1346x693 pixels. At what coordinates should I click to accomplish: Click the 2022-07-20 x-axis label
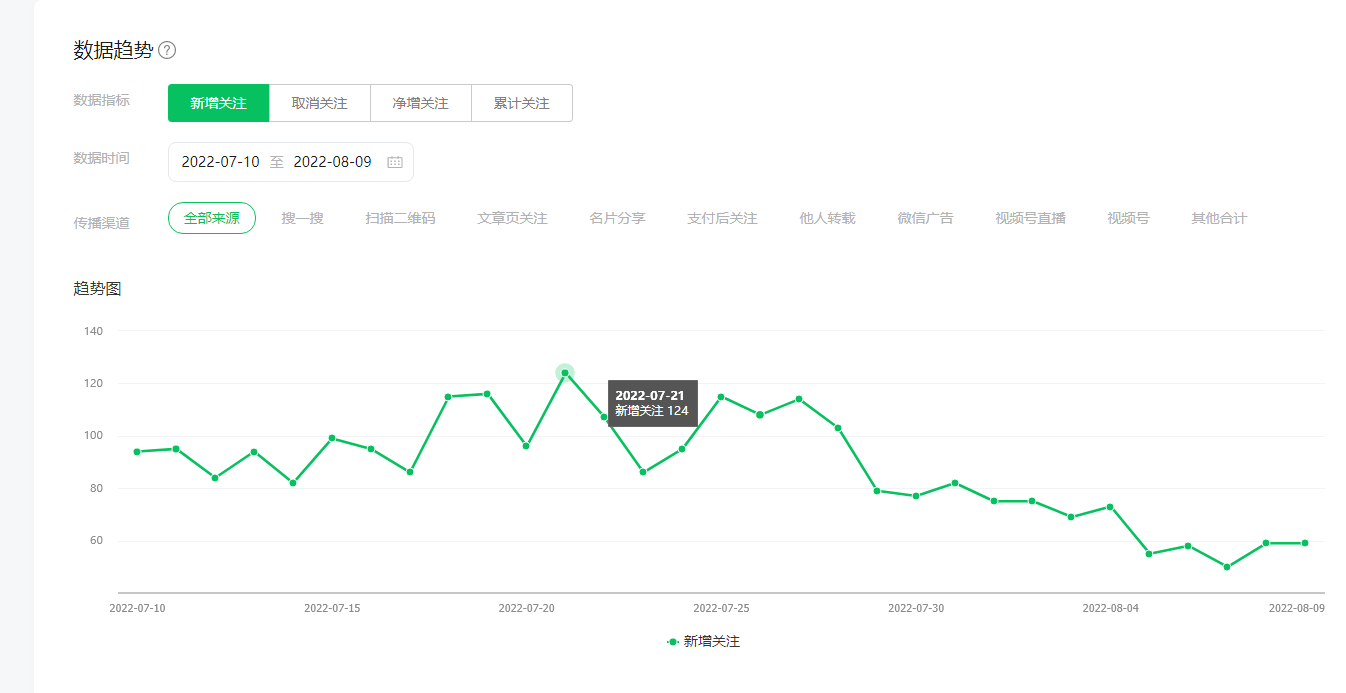(526, 608)
